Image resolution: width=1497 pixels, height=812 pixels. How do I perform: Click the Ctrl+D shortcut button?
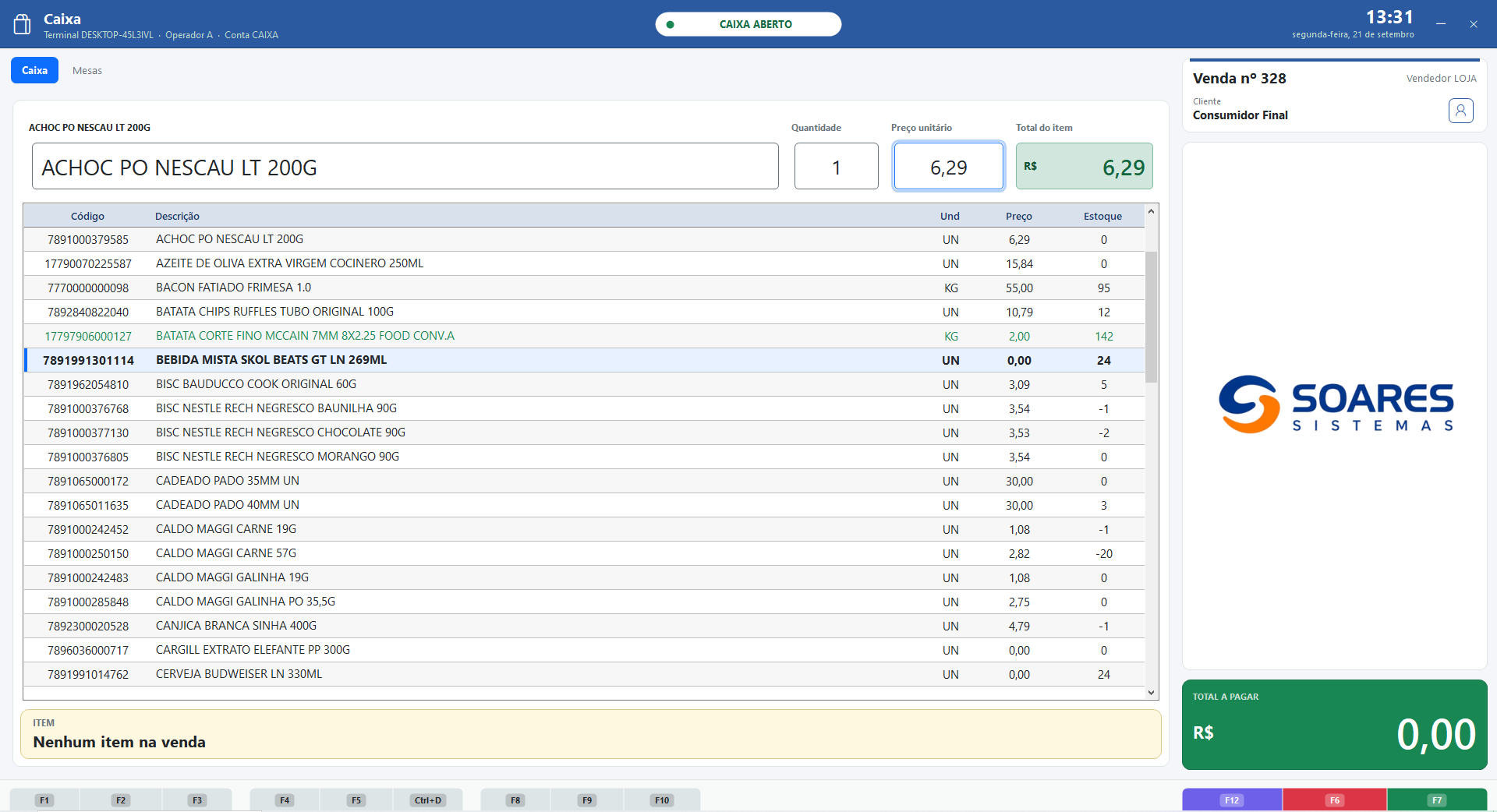tap(428, 800)
